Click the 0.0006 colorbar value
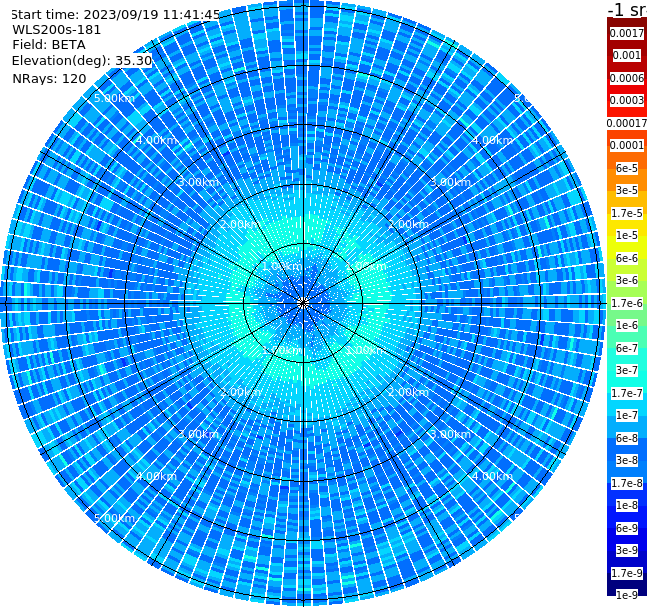 (x=627, y=78)
